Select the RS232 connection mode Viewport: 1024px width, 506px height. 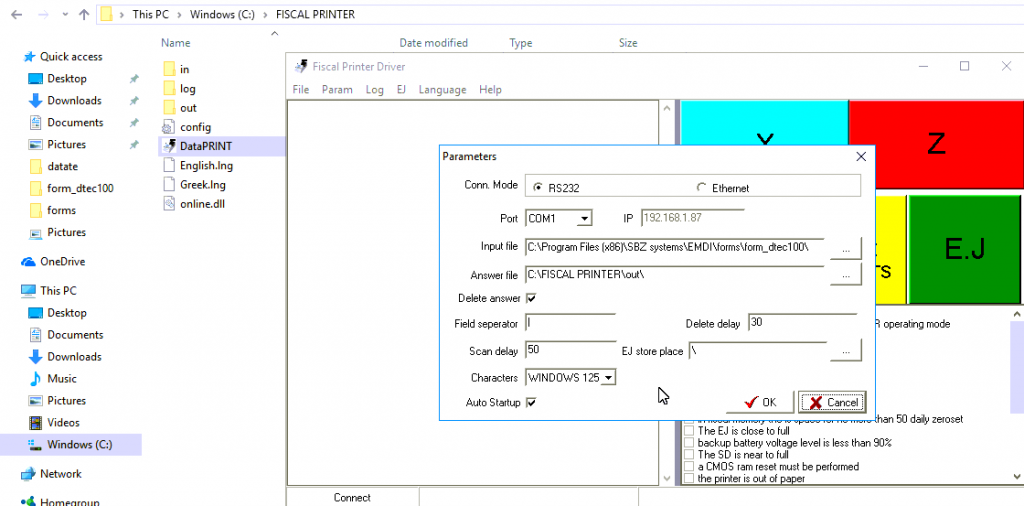[x=539, y=188]
